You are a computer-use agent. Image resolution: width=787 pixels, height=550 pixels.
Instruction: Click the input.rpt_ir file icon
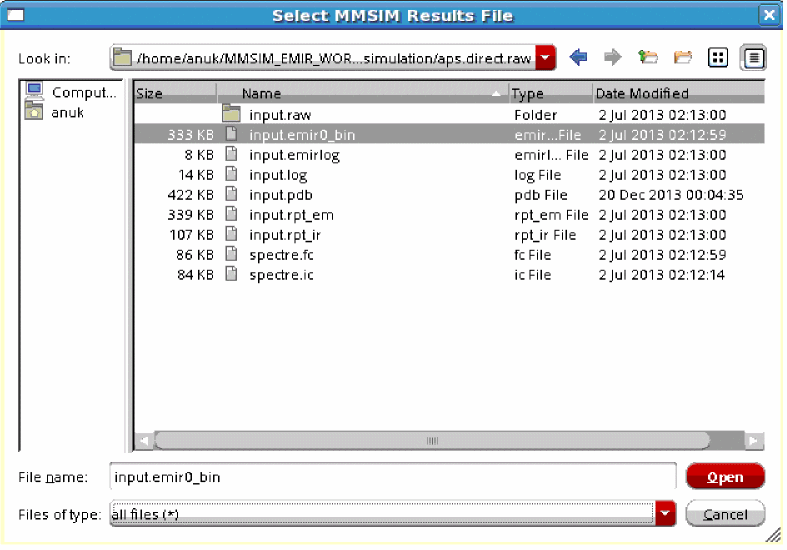231,235
